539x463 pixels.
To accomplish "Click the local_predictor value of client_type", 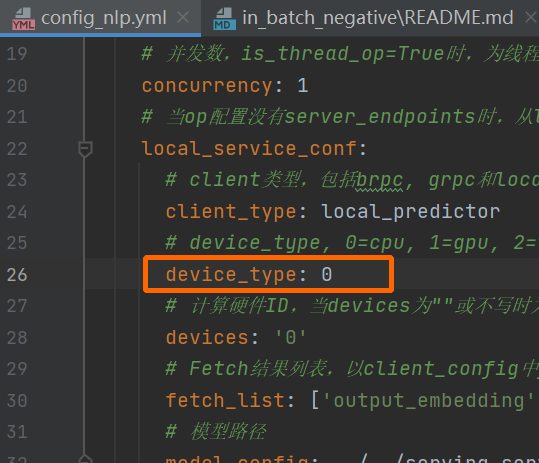I will click(410, 212).
